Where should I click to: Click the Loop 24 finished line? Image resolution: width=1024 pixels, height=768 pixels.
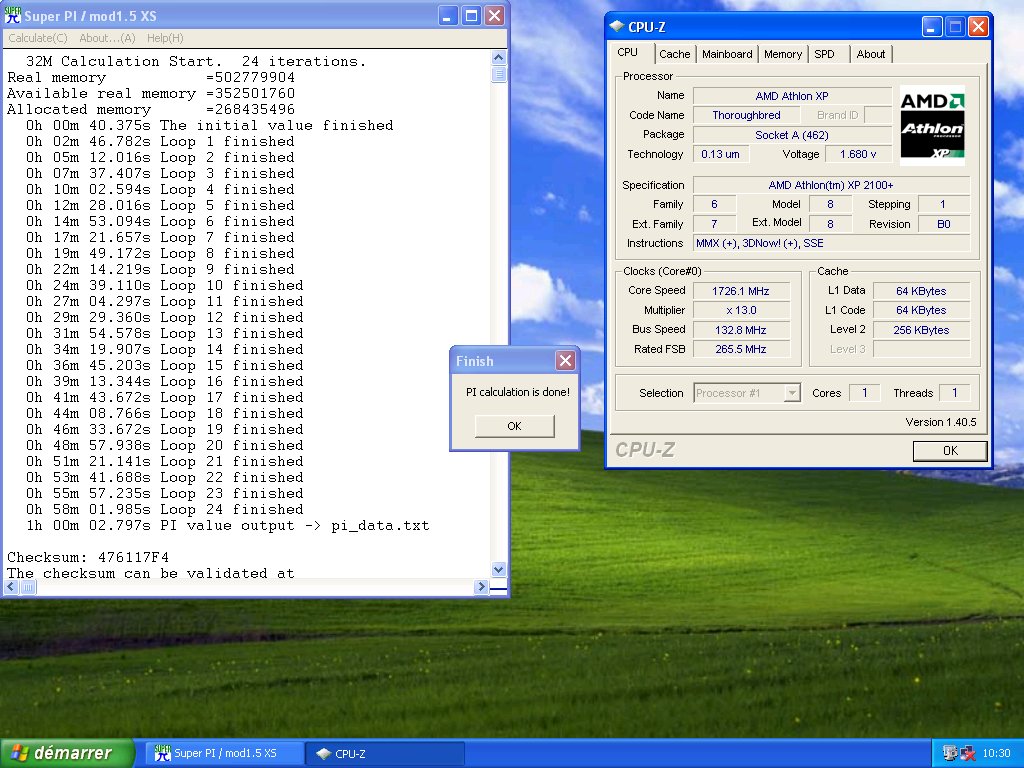[x=165, y=509]
